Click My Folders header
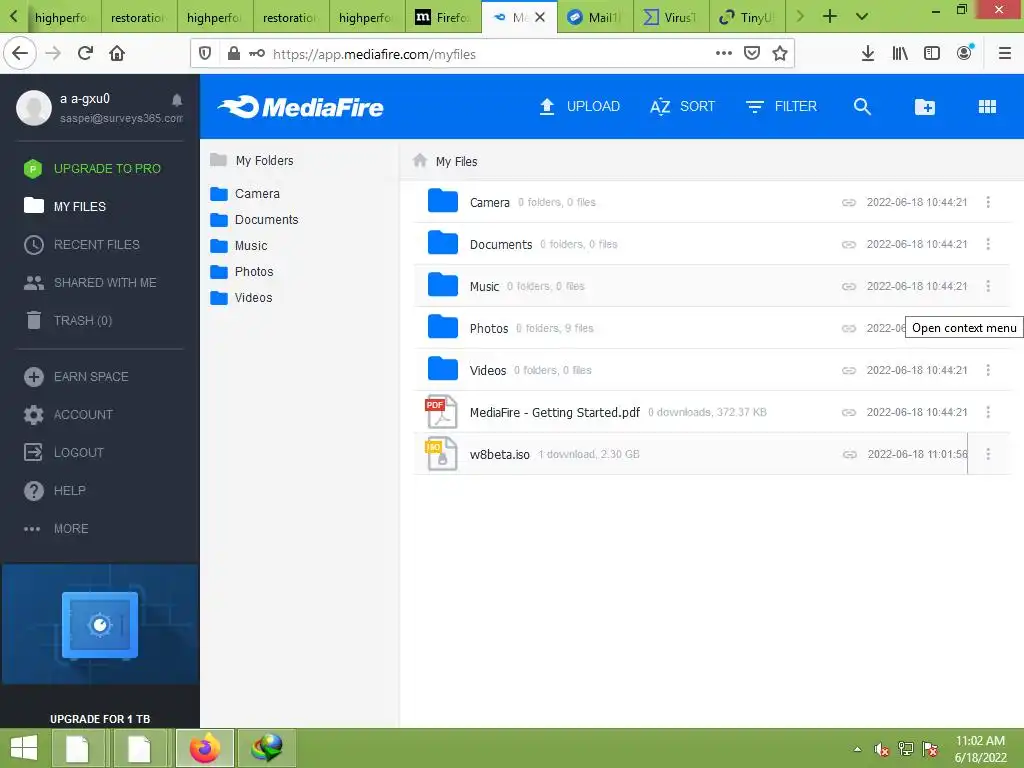1024x768 pixels. click(251, 161)
